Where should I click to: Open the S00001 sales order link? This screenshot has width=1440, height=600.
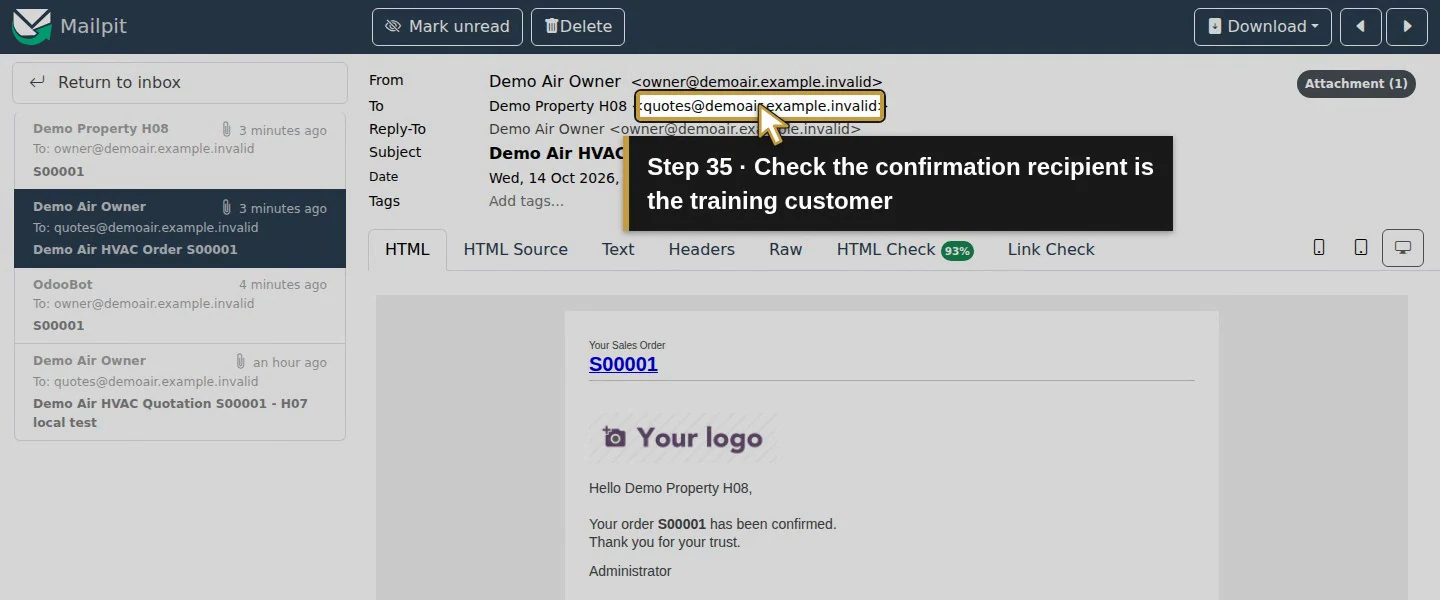coord(623,364)
